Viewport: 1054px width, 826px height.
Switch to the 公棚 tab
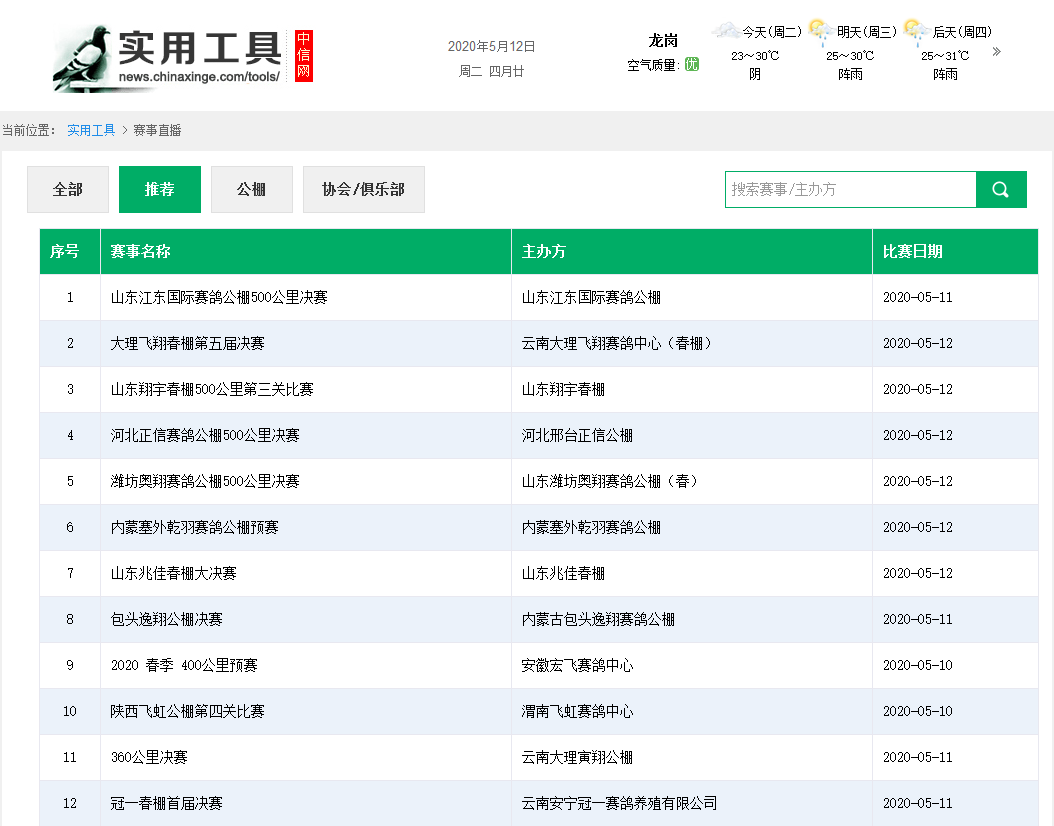click(252, 190)
